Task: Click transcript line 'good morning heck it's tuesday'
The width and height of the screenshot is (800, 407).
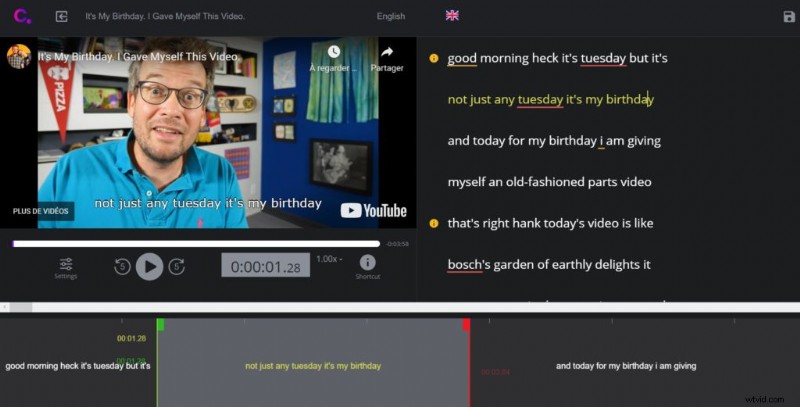Action: point(557,58)
